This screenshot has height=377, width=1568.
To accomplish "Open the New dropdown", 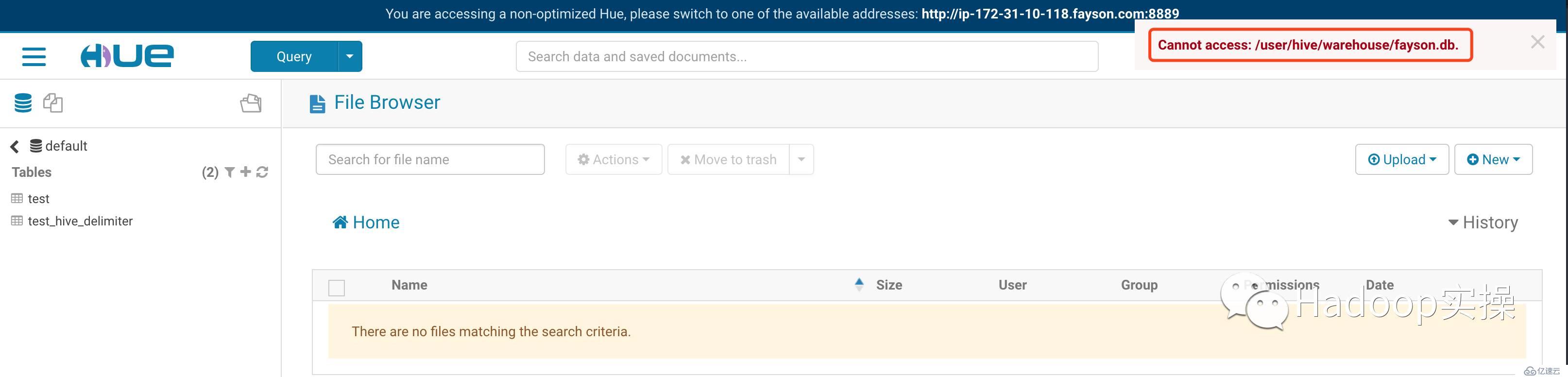I will coord(1493,159).
